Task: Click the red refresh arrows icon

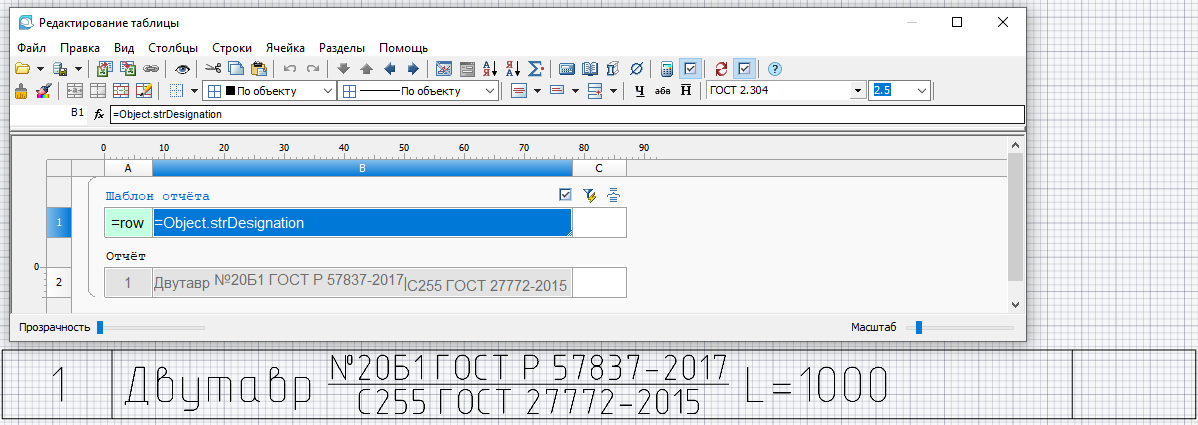Action: tap(720, 69)
